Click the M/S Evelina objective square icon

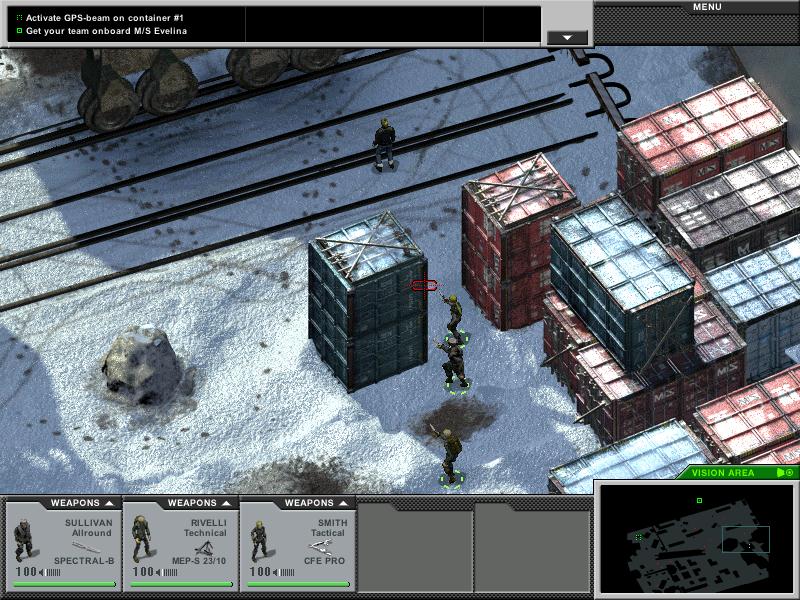coord(19,31)
